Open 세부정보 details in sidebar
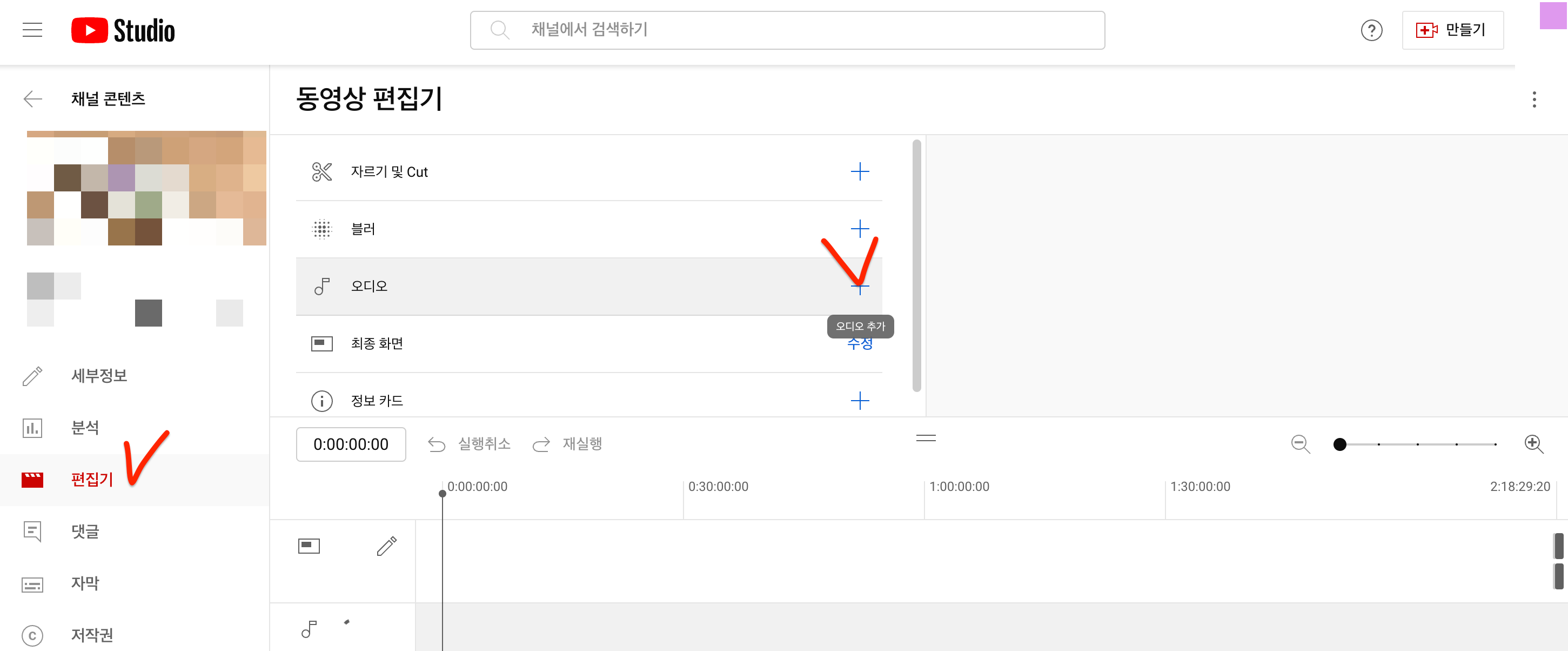 point(99,375)
